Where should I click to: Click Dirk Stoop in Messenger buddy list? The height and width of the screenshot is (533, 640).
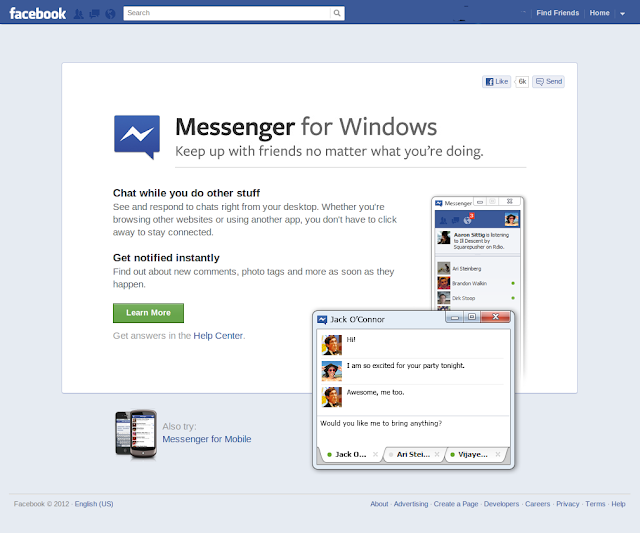477,298
